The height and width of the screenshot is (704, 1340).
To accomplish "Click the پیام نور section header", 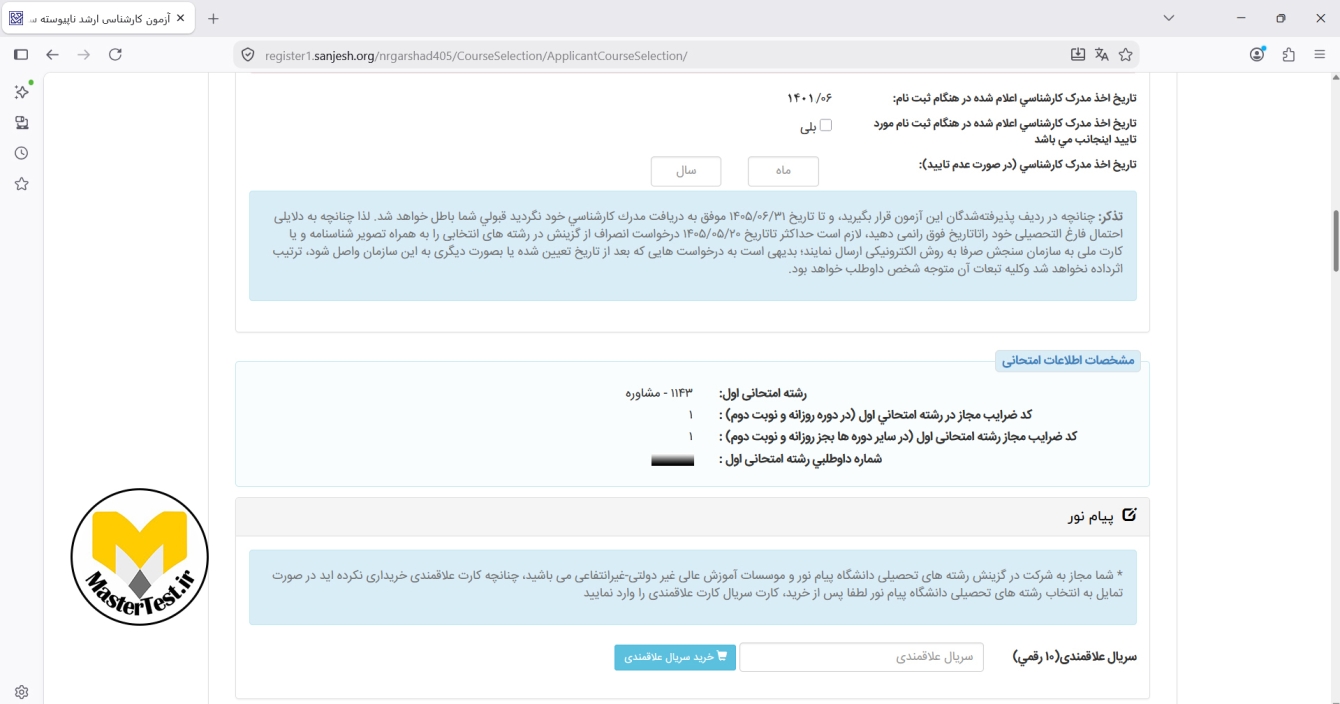I will click(692, 516).
